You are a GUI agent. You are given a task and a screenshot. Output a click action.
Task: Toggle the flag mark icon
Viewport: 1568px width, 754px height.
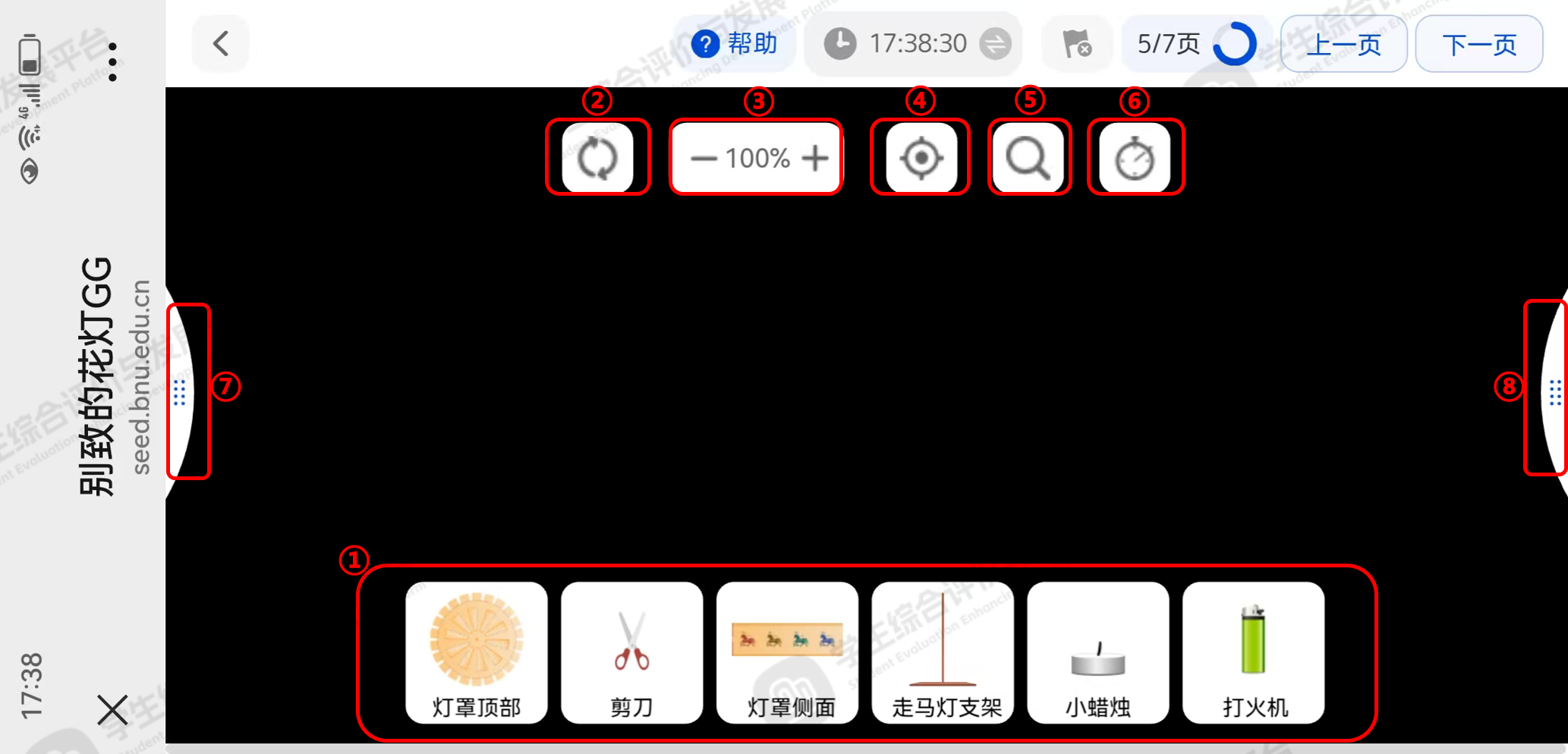click(1076, 44)
